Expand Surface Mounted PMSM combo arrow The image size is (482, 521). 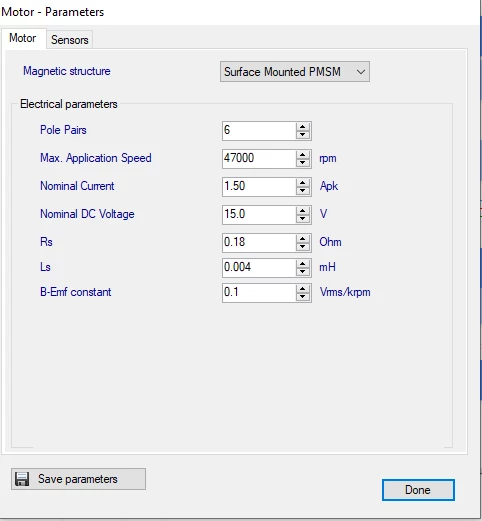point(361,72)
